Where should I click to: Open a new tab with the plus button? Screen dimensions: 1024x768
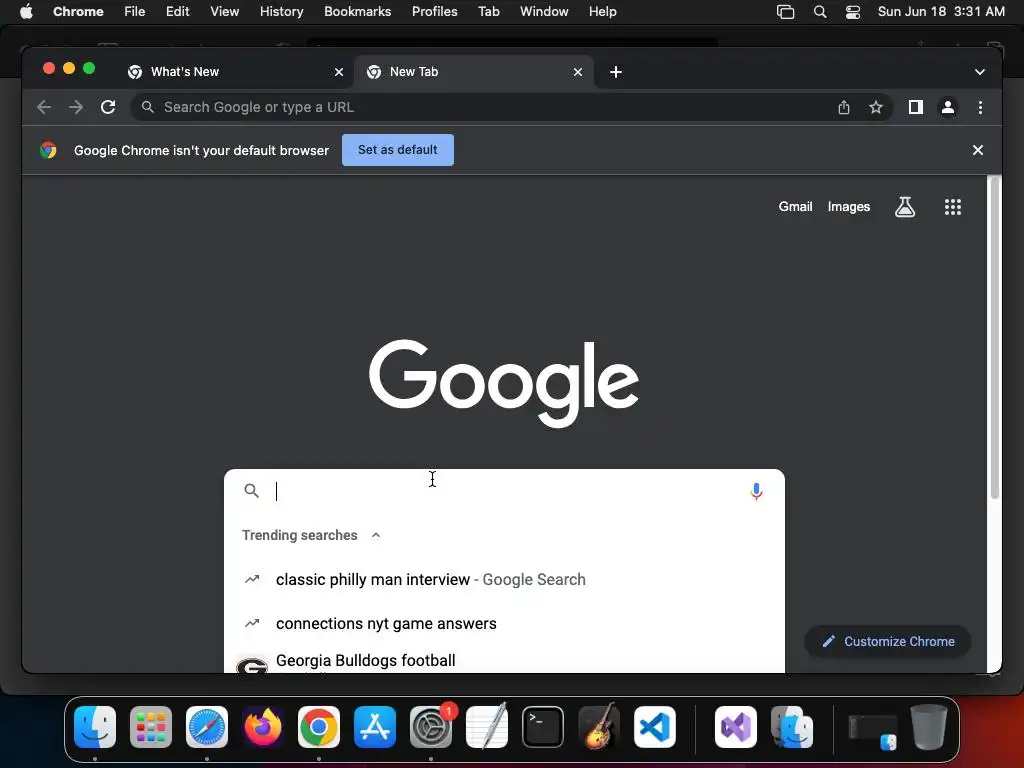point(616,72)
